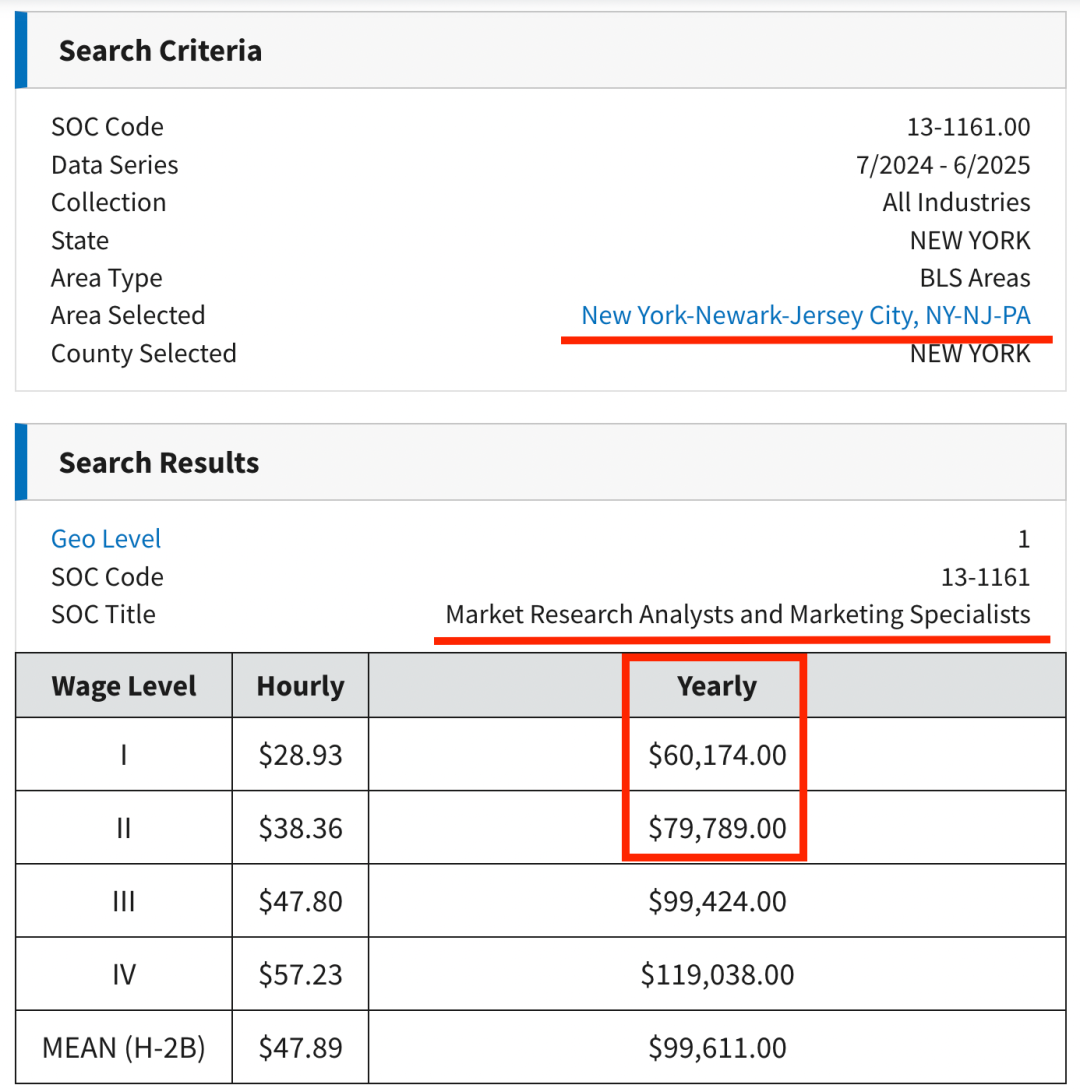Viewport: 1080px width, 1092px height.
Task: Open the New York-Newark-Jersey City area link
Action: click(x=805, y=316)
